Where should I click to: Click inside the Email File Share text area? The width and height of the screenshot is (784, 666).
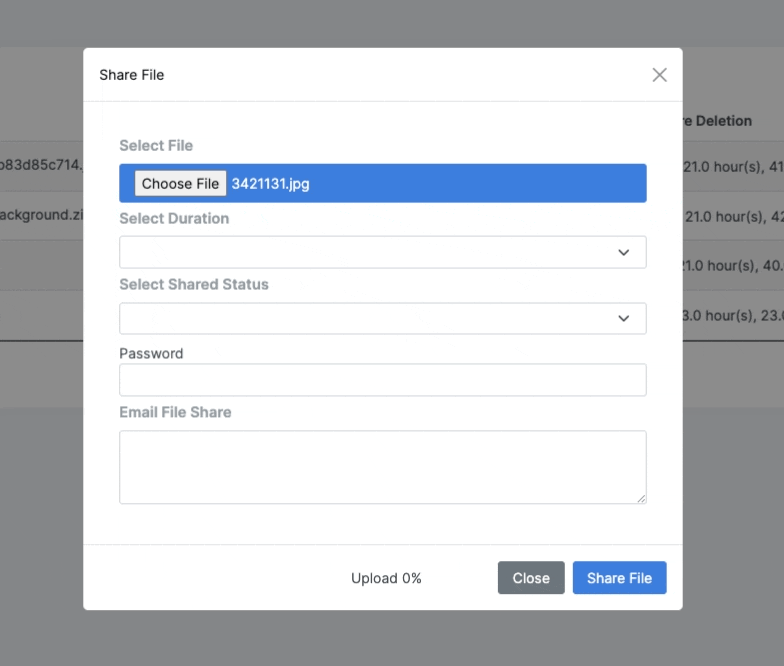click(382, 467)
